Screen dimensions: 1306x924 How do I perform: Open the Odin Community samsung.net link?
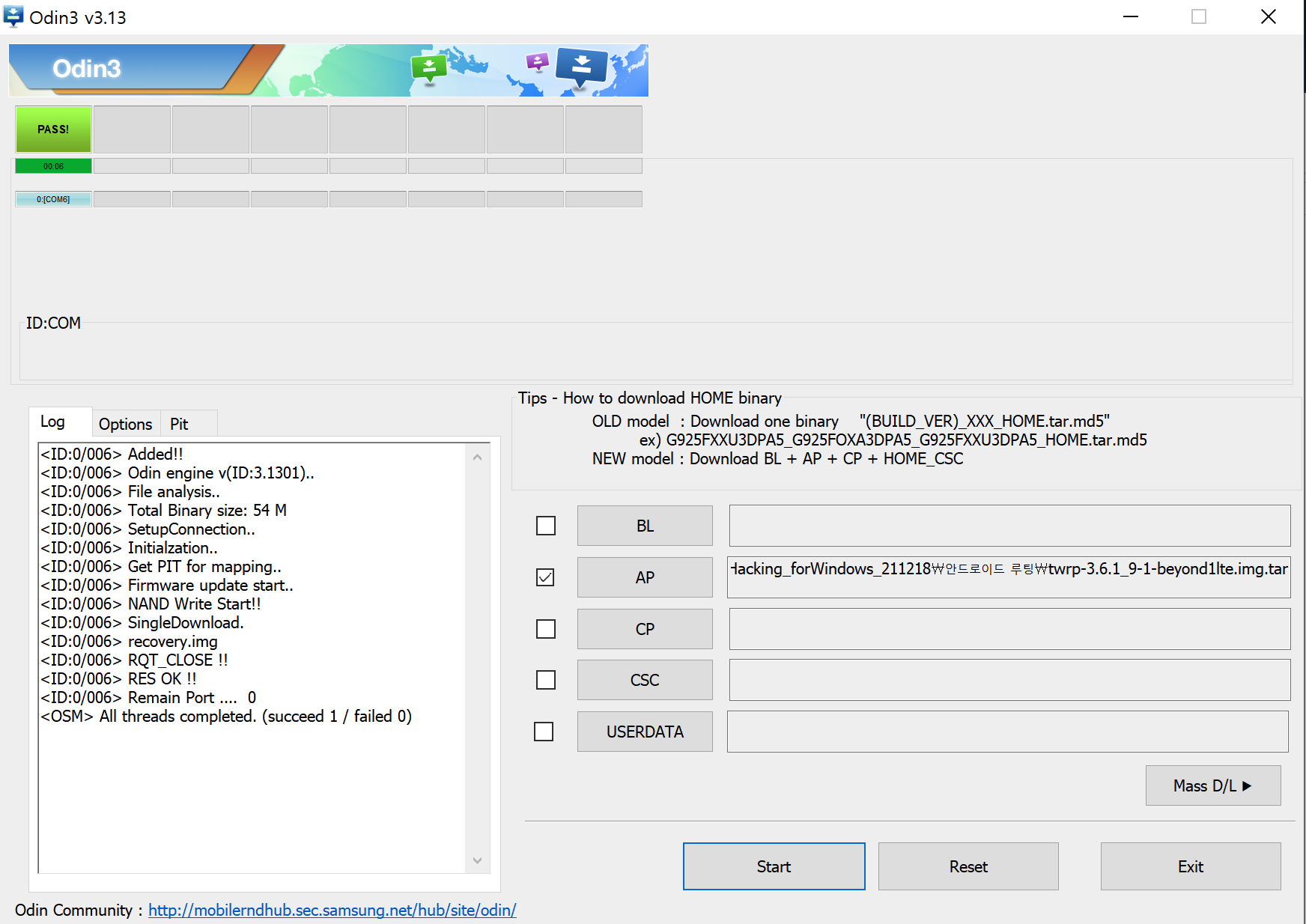click(332, 910)
